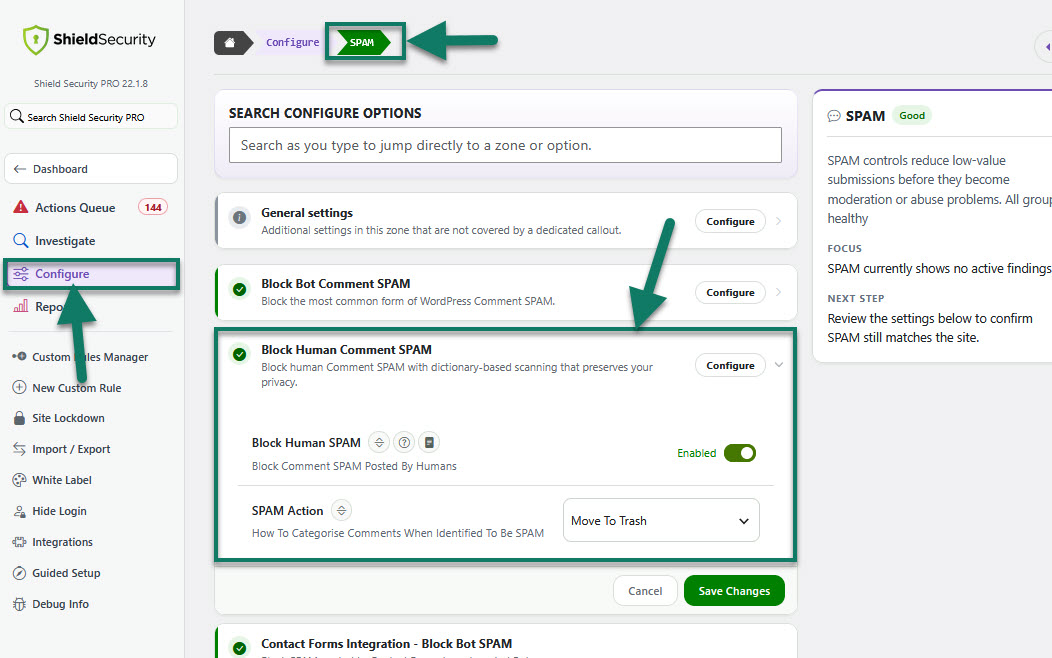Collapse the Block Human Comment SPAM section chevron
Image resolution: width=1052 pixels, height=658 pixels.
[779, 365]
